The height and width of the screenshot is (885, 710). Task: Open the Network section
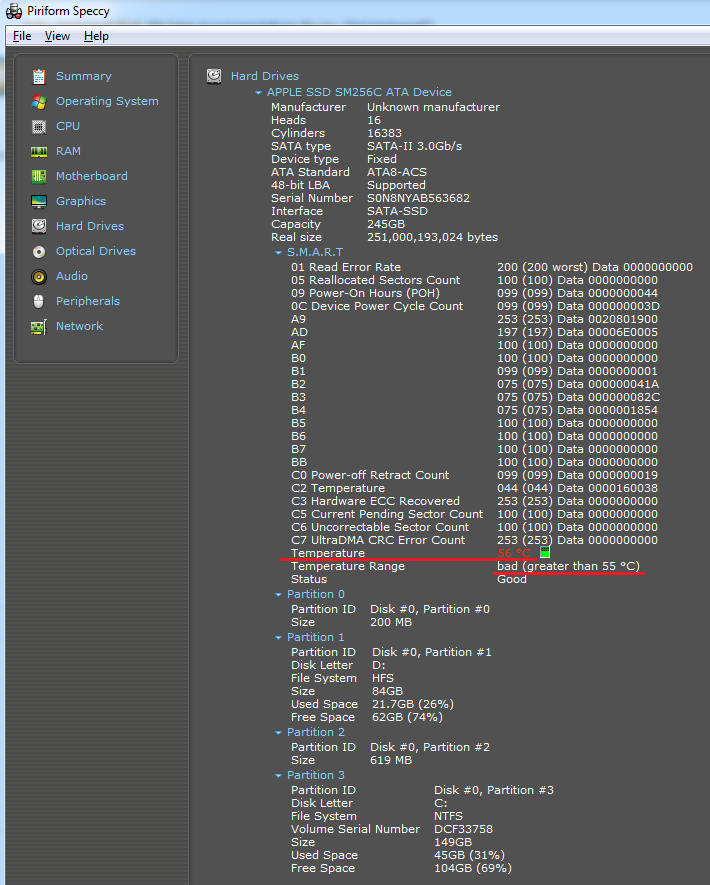(79, 326)
